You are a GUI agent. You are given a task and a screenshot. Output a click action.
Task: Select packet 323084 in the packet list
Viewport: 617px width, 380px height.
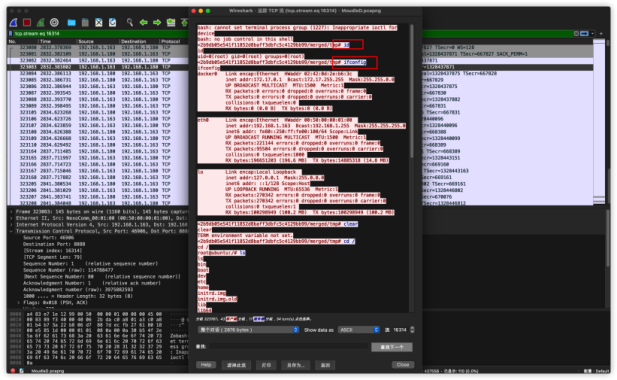pyautogui.click(x=98, y=74)
